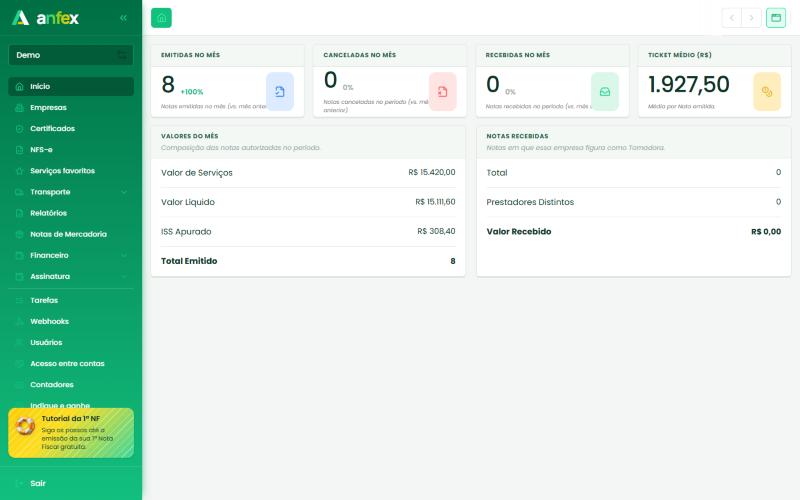The height and width of the screenshot is (500, 800).
Task: Click the 1.927,50 ticket médio value
Action: 689,84
